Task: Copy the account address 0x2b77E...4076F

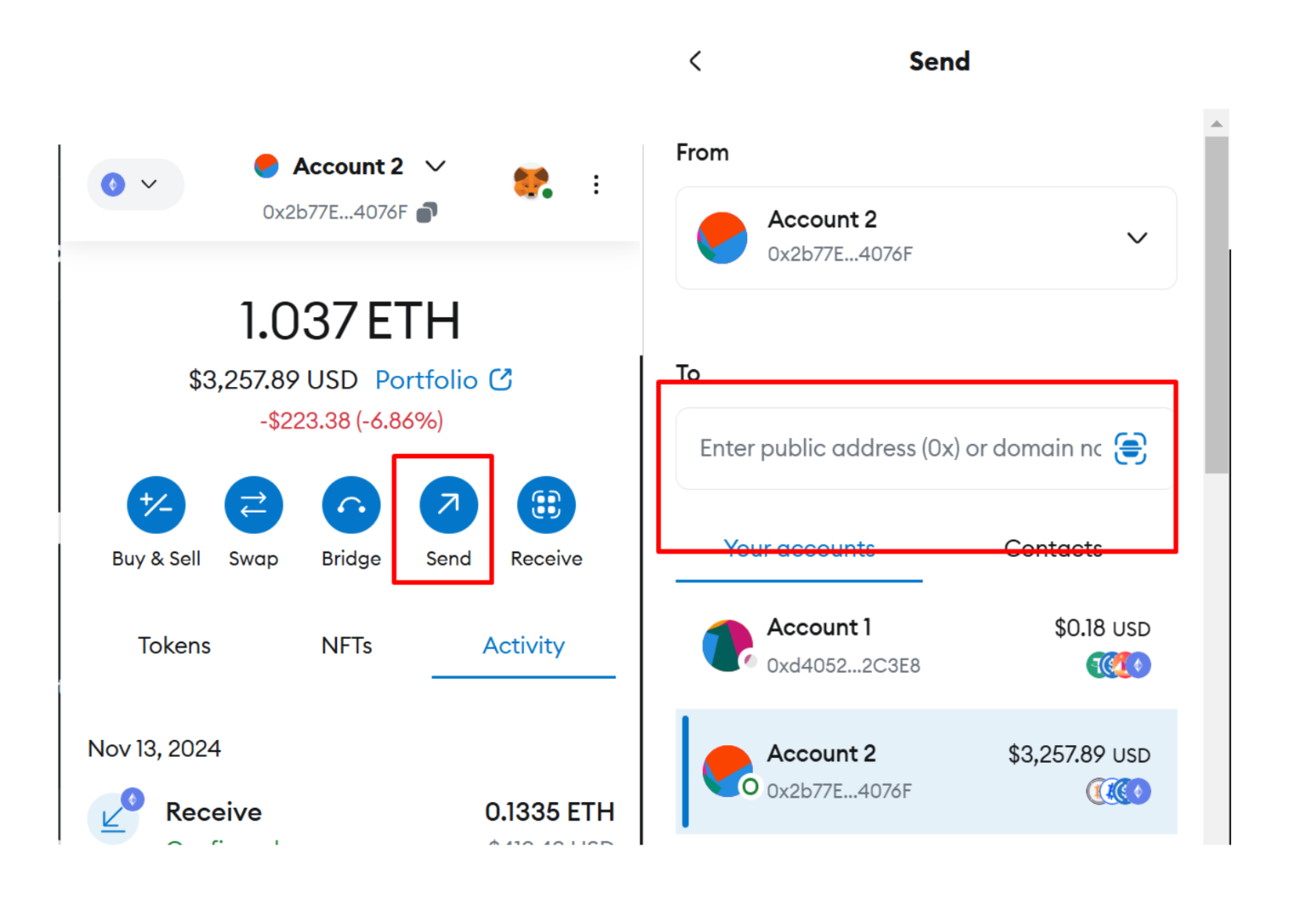Action: 427,212
